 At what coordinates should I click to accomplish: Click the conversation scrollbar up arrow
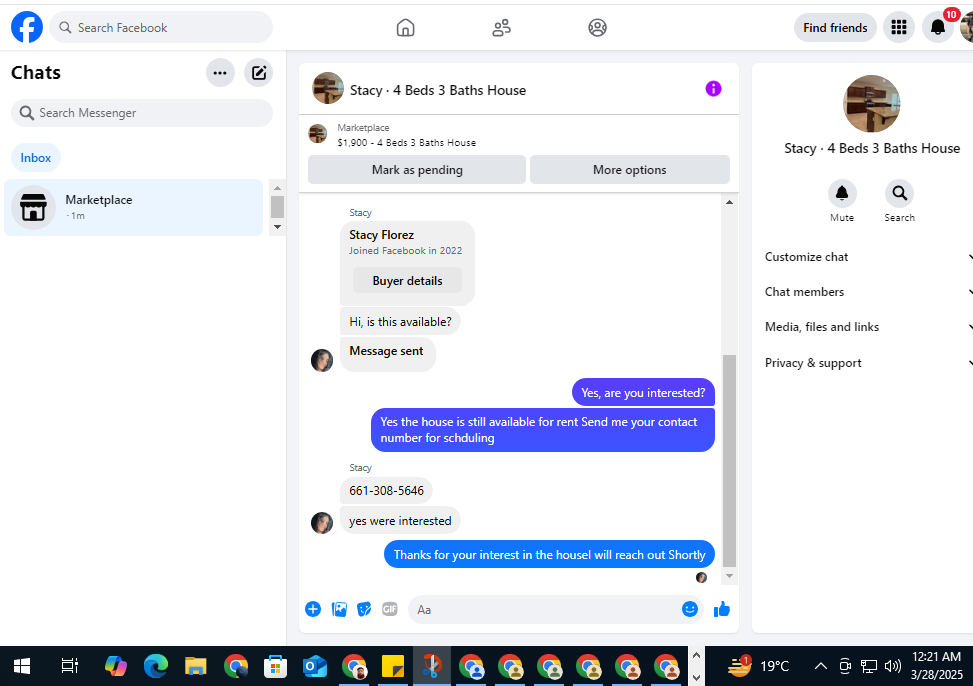click(729, 202)
